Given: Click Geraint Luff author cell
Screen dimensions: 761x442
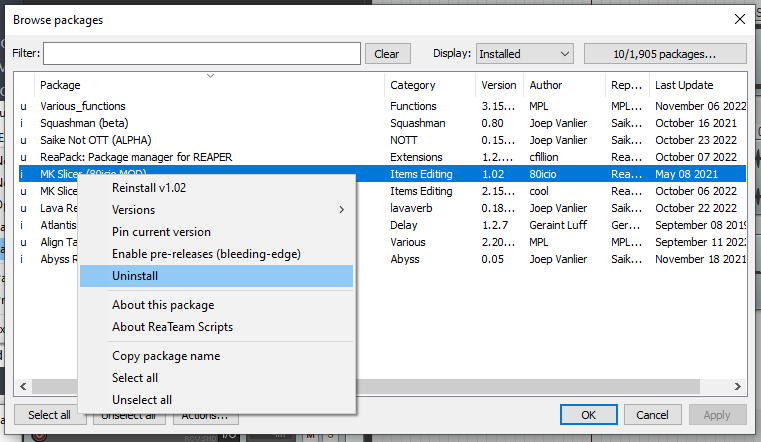Looking at the screenshot, I should 558,225.
